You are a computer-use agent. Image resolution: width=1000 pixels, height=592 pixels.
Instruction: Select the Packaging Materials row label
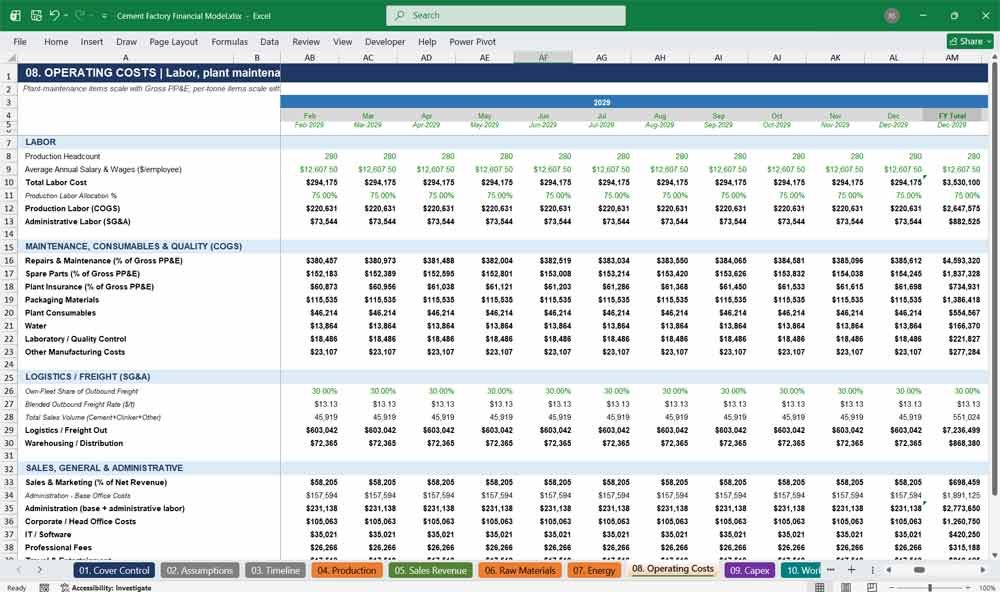62,300
